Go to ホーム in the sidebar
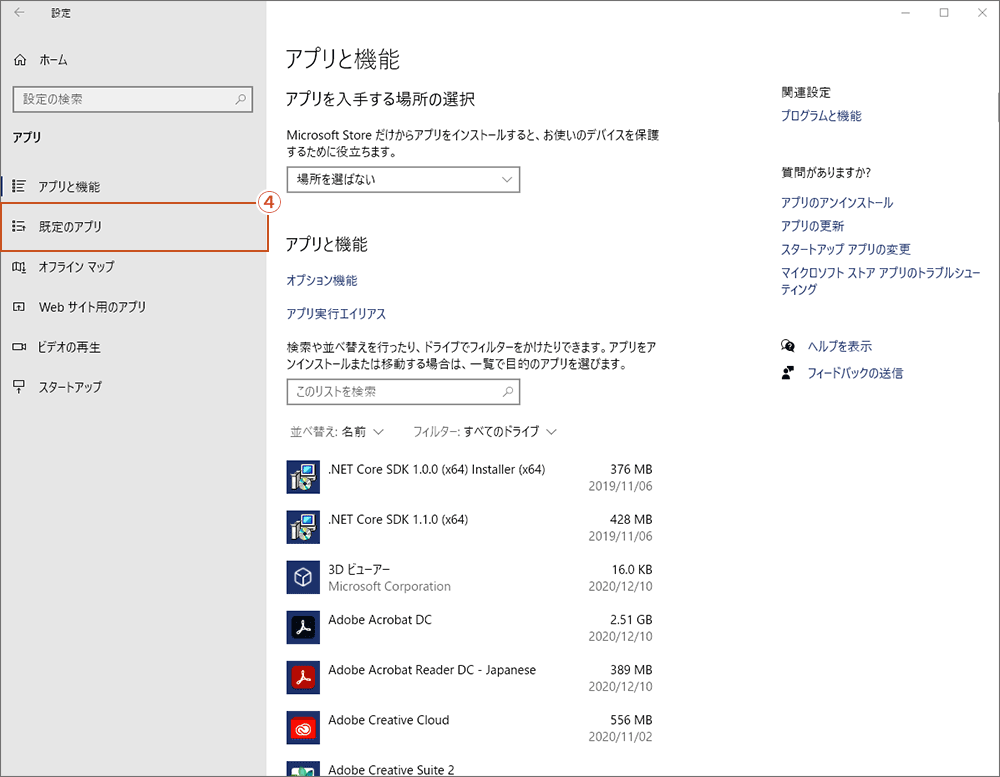The image size is (1000, 777). pos(53,60)
